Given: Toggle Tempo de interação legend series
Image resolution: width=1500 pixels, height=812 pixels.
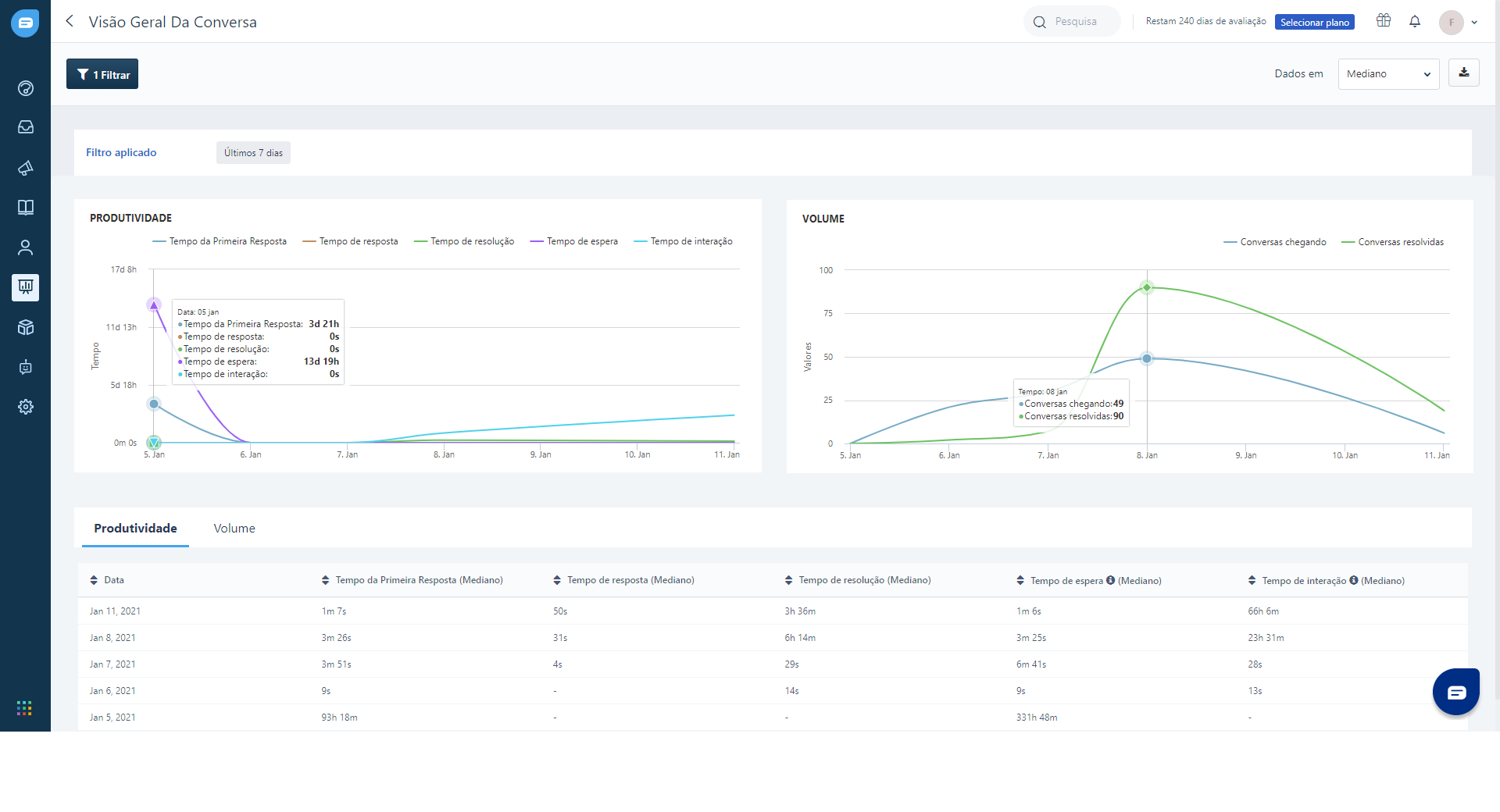Looking at the screenshot, I should (x=684, y=241).
